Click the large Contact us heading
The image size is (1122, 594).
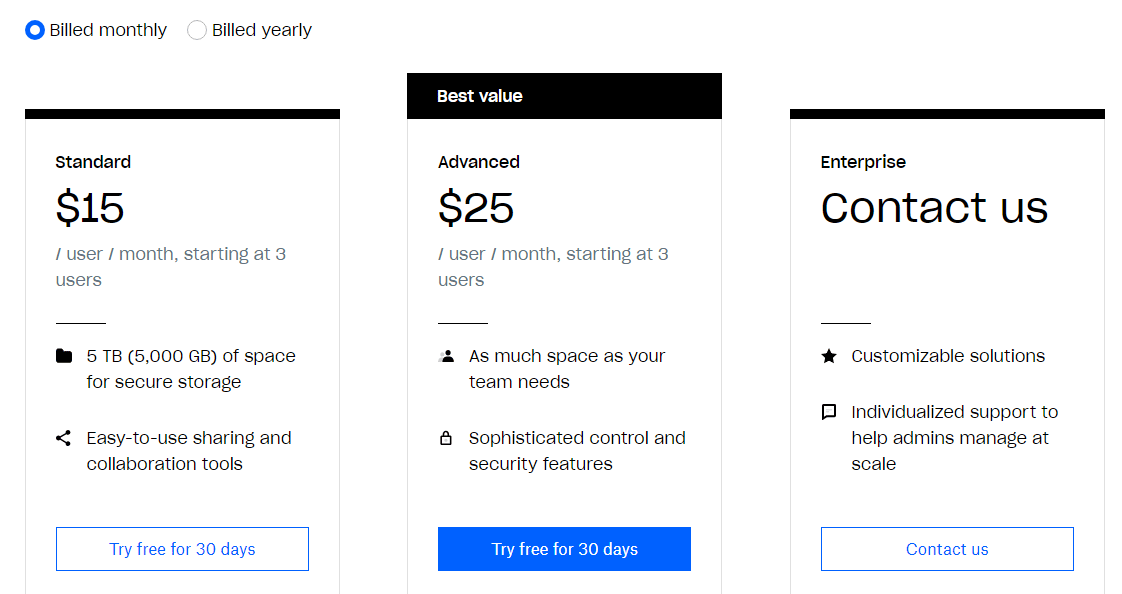tap(934, 208)
